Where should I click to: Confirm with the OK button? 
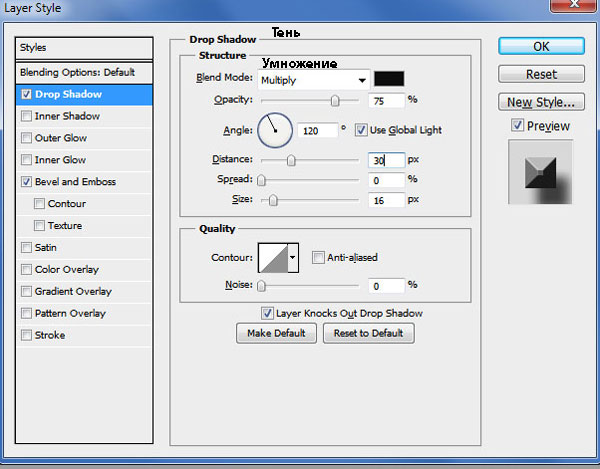[541, 46]
